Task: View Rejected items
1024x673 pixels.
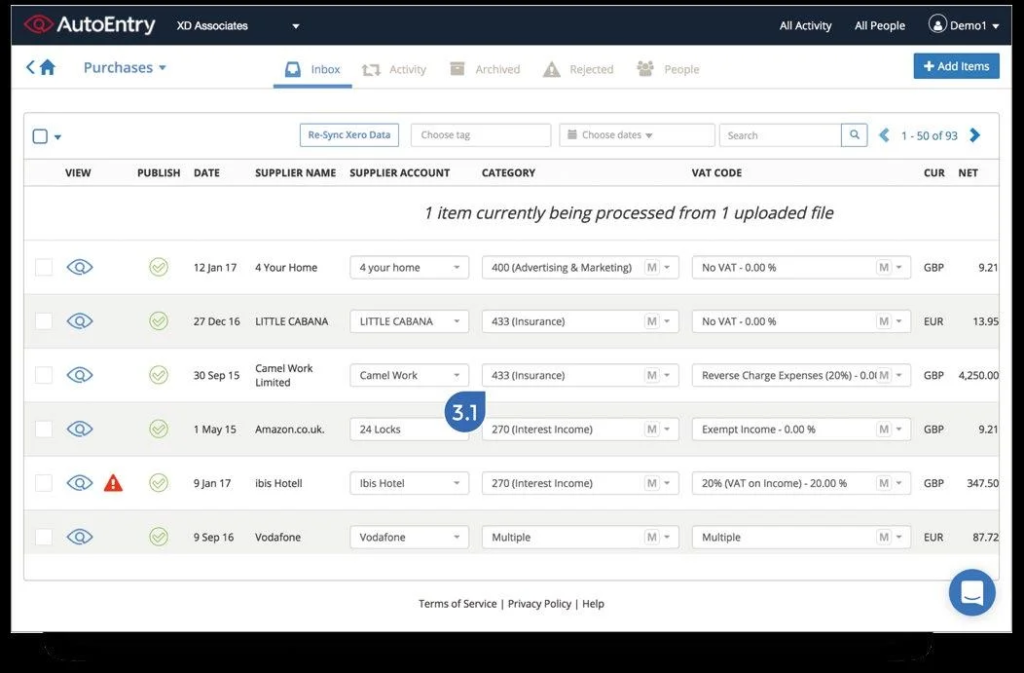Action: [x=549, y=68]
